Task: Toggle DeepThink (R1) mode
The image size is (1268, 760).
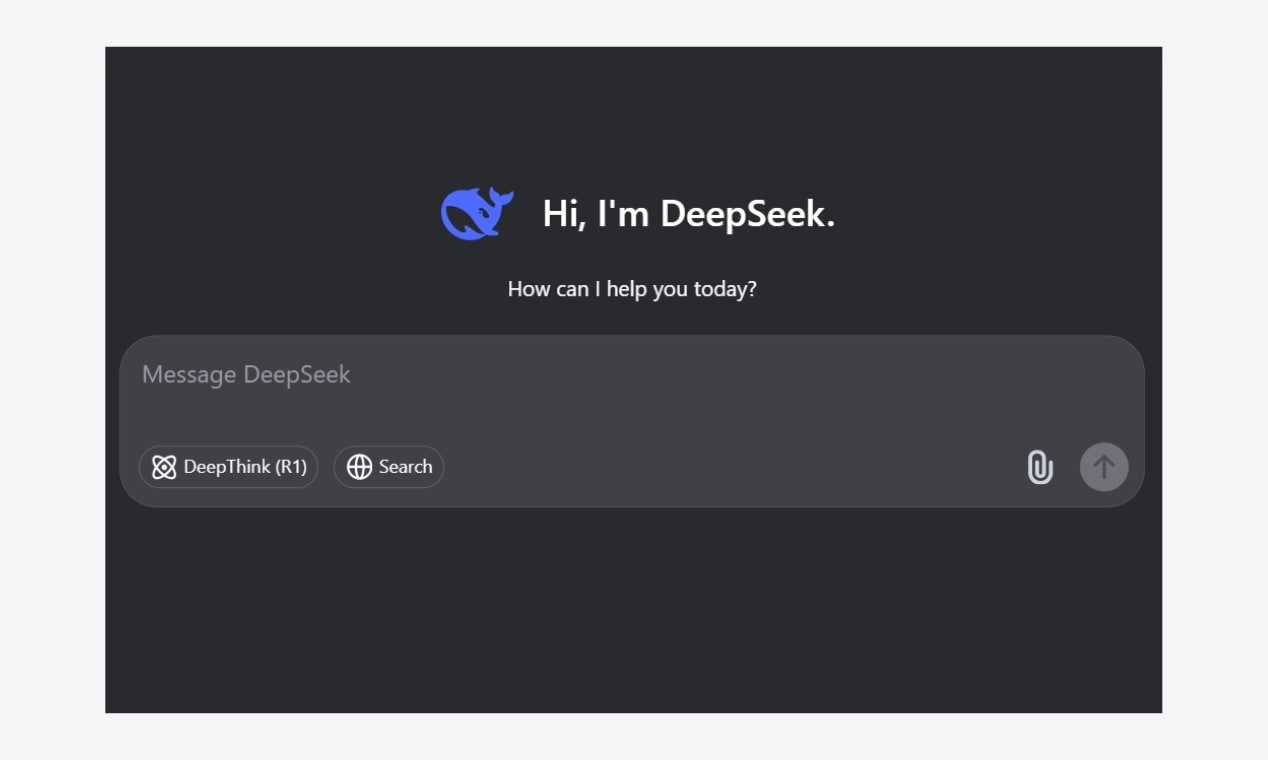Action: click(228, 467)
